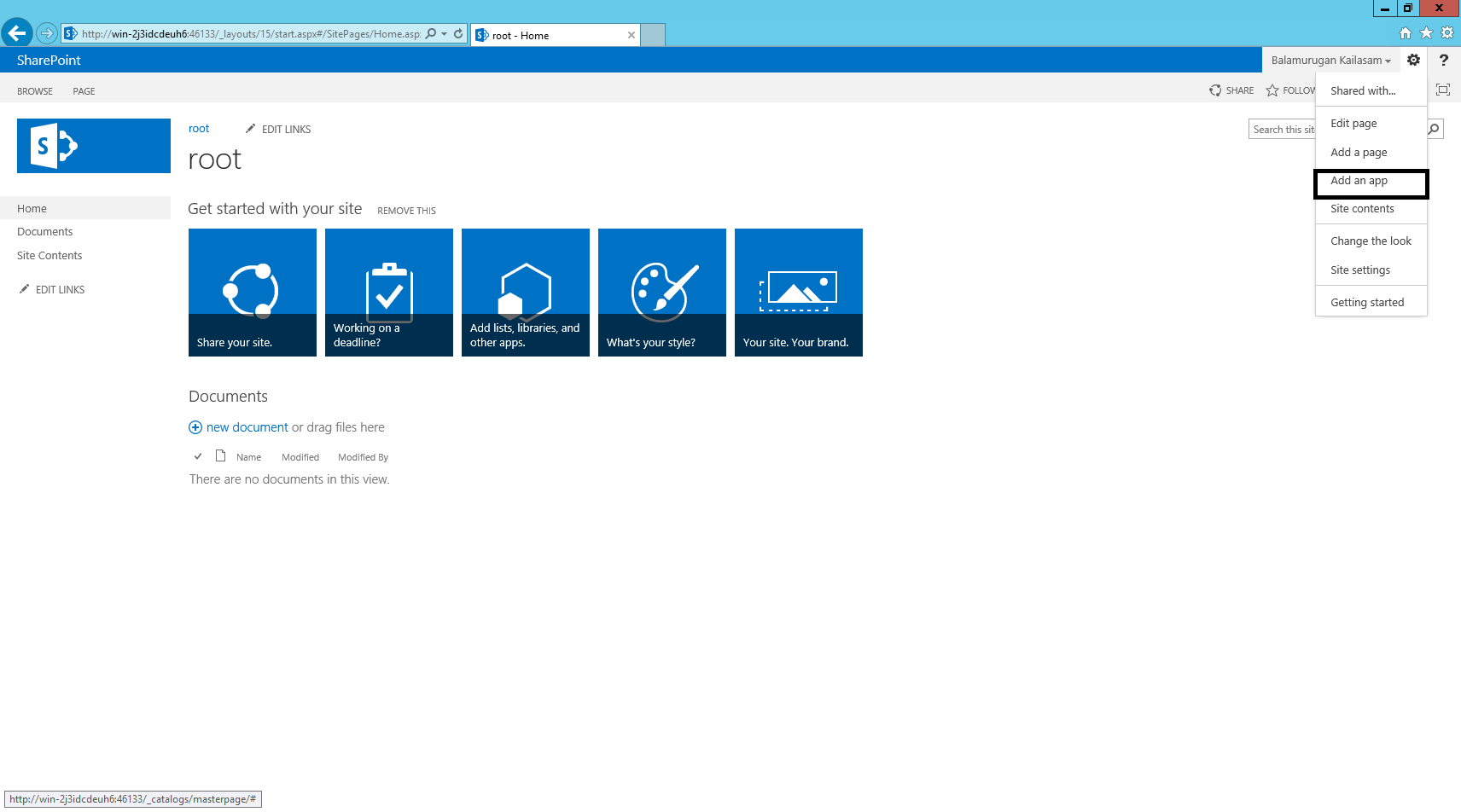
Task: Click EDIT LINKS in left navigation
Action: tap(52, 290)
